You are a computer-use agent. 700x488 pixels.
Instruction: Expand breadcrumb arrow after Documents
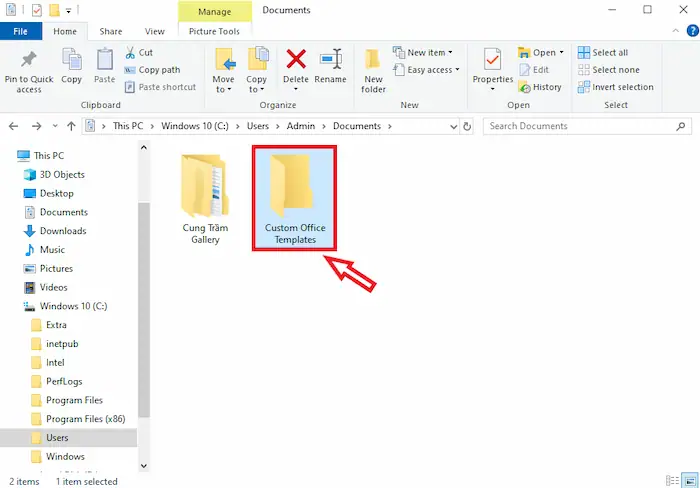[390, 126]
